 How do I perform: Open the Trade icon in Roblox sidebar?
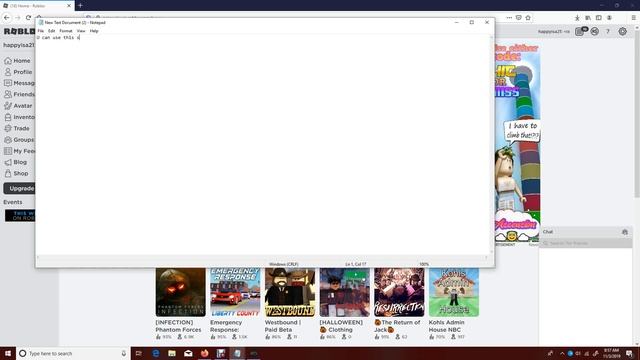[8, 128]
